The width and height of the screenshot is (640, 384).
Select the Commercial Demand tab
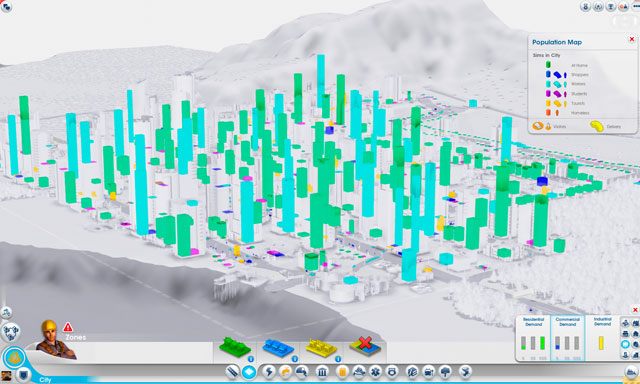pos(567,338)
